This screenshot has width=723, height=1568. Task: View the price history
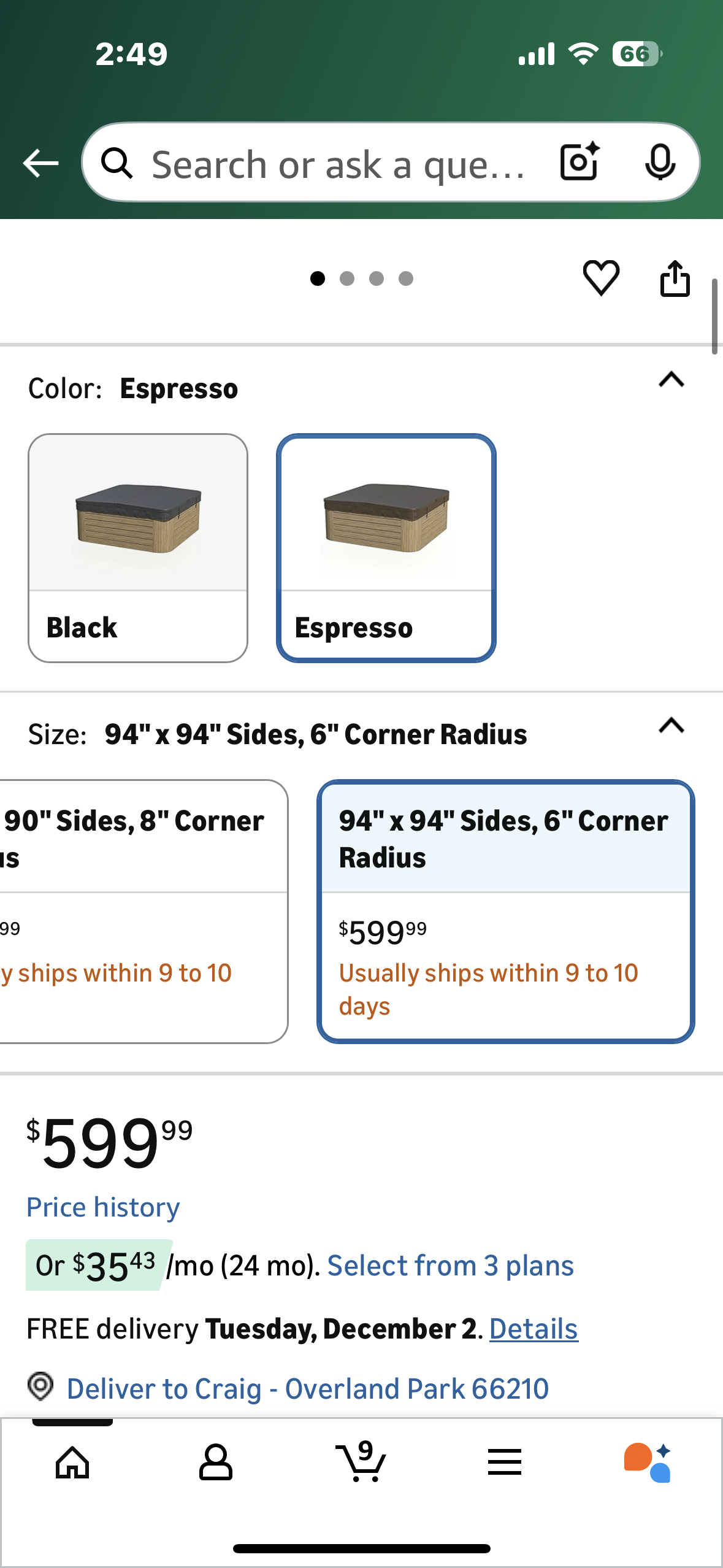point(102,1207)
